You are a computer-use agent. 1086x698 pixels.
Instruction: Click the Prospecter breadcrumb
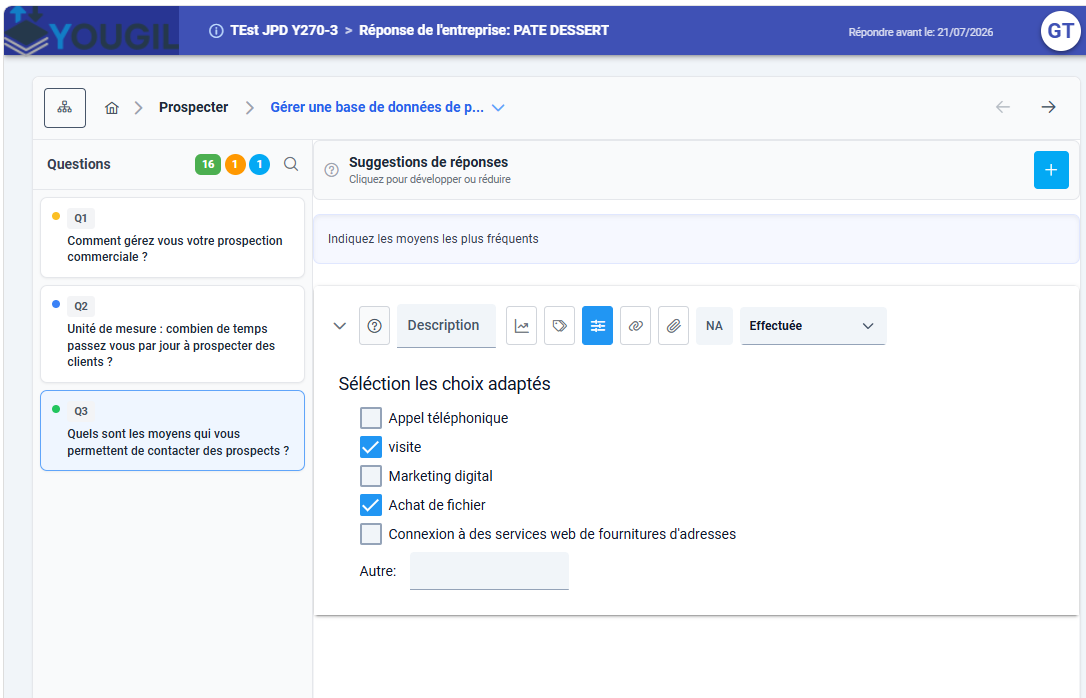(193, 107)
